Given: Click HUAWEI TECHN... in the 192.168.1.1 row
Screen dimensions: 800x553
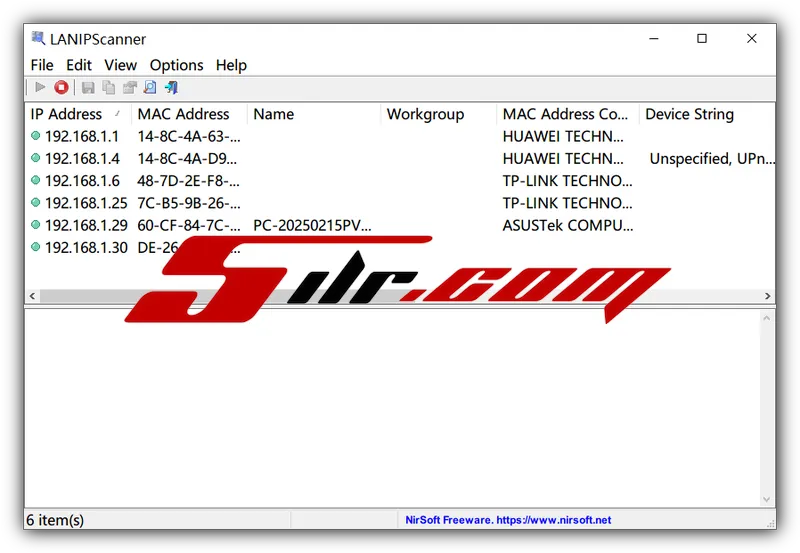Looking at the screenshot, I should click(563, 136).
